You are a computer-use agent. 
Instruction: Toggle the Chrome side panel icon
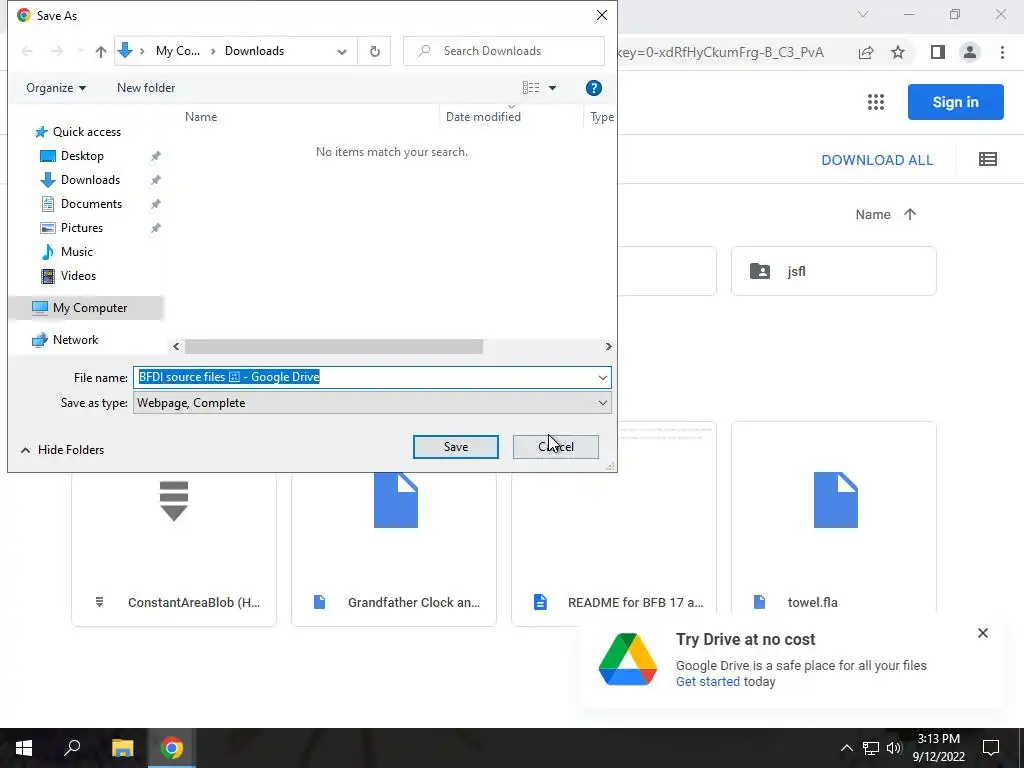coord(938,52)
